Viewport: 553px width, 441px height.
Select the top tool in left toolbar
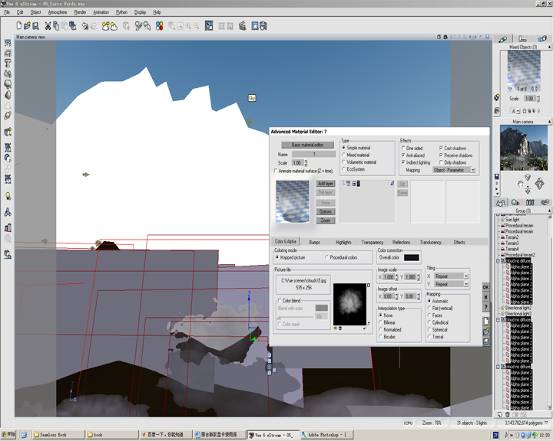8,43
